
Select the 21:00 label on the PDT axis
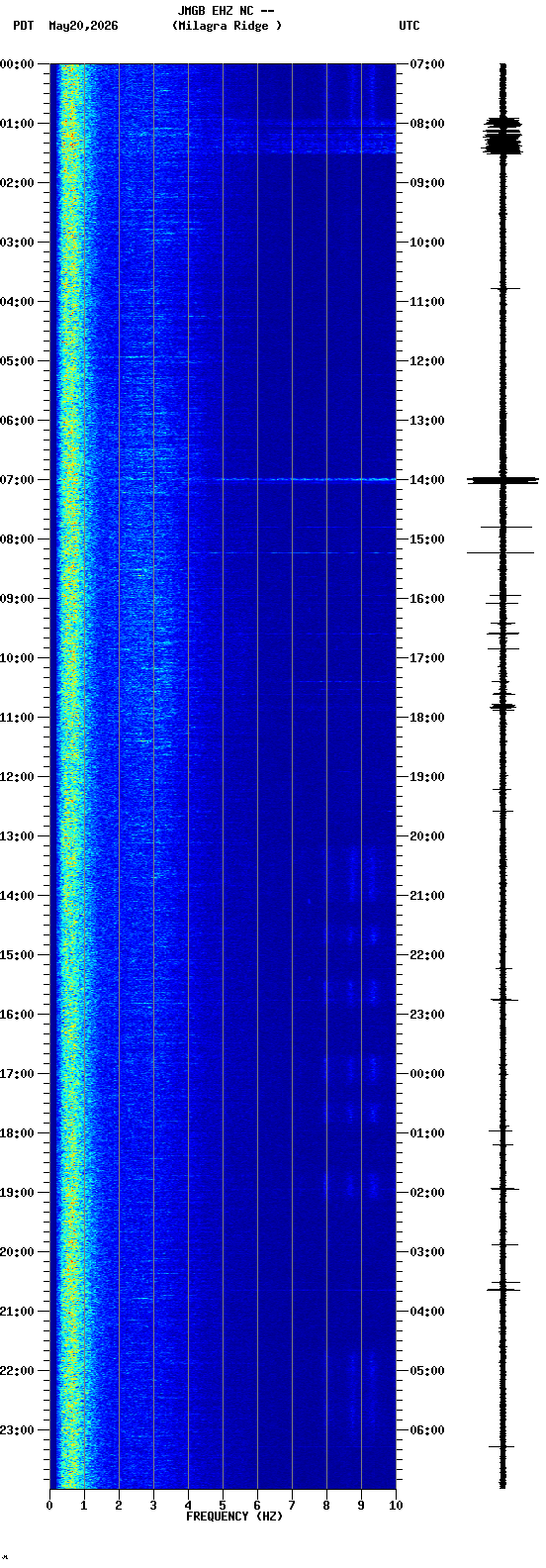click(17, 1312)
